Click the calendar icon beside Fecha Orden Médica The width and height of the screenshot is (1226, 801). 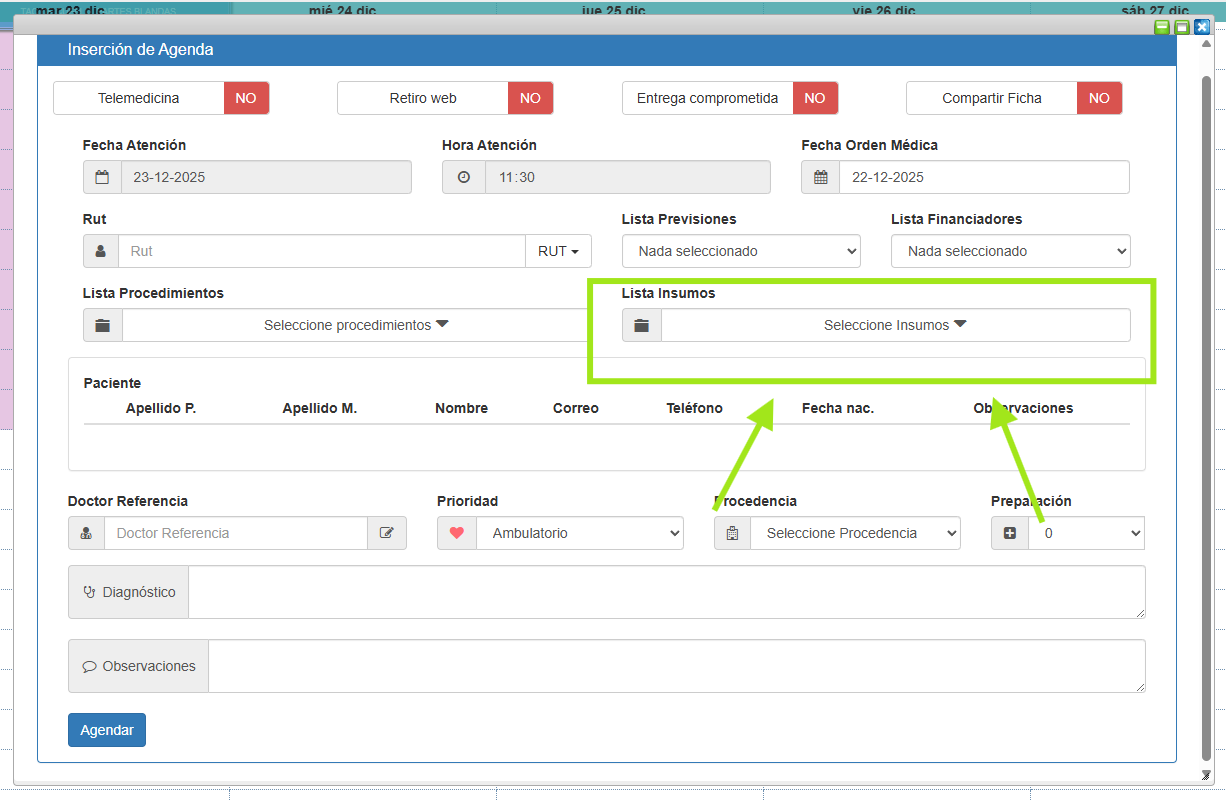(821, 177)
